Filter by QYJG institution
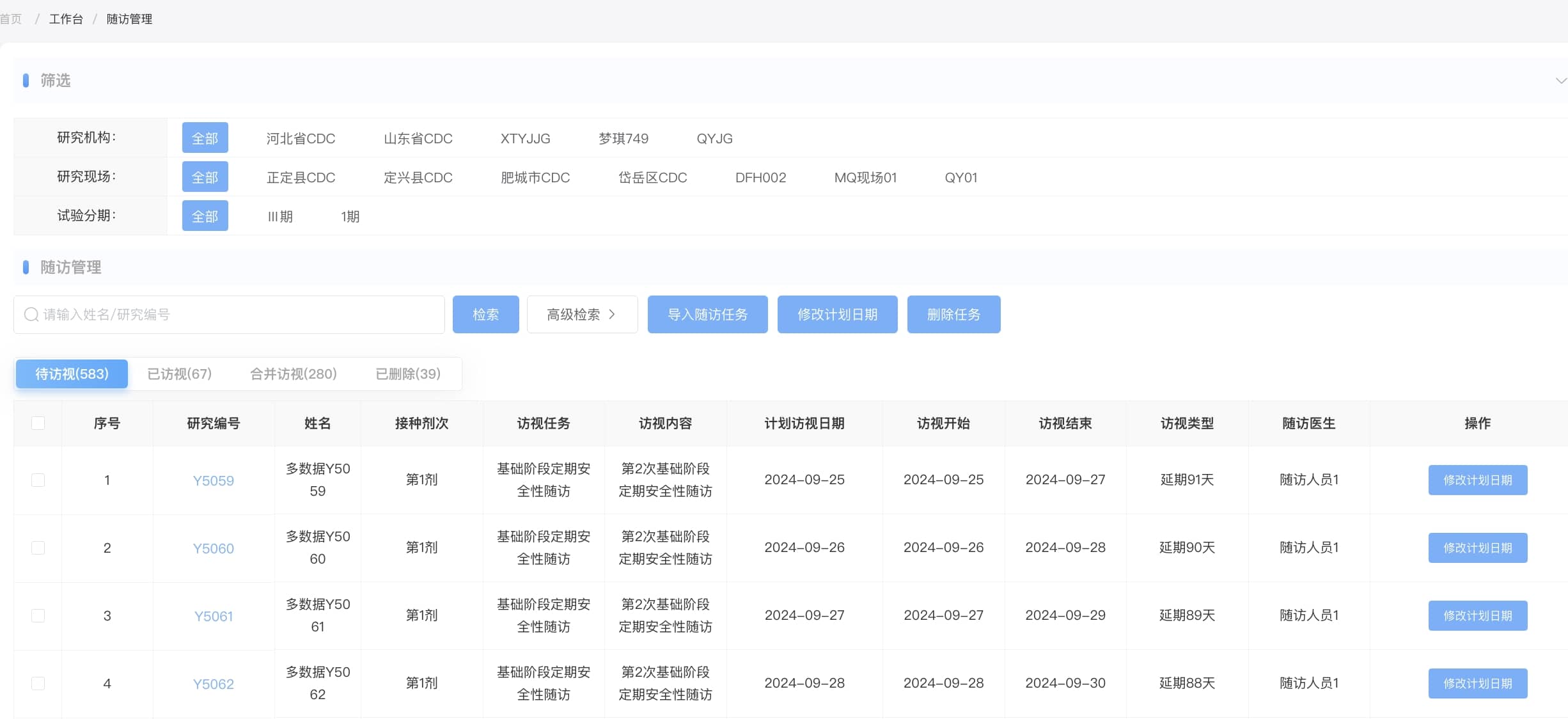The image size is (1568, 719). (715, 139)
